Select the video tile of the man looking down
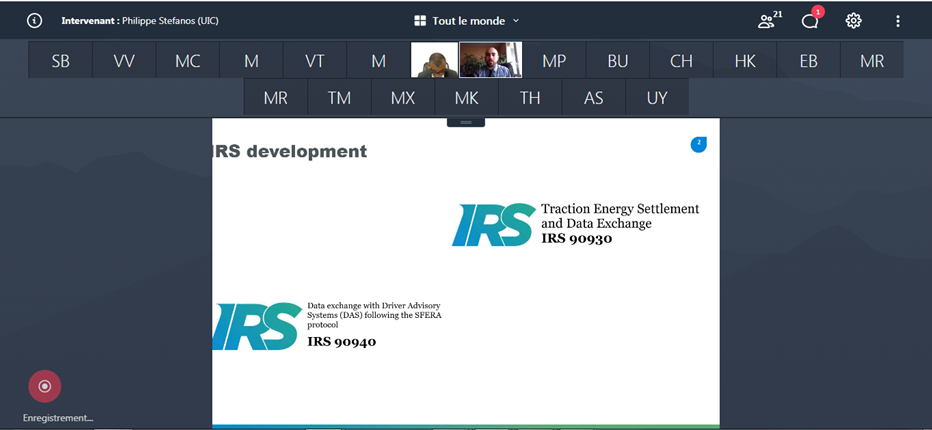Screen dimensions: 932x430 [434, 60]
